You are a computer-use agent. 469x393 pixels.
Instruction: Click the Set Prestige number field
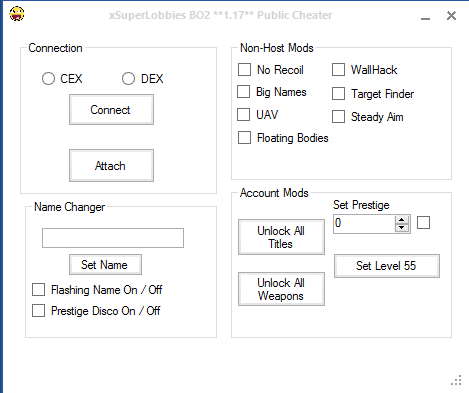click(364, 224)
